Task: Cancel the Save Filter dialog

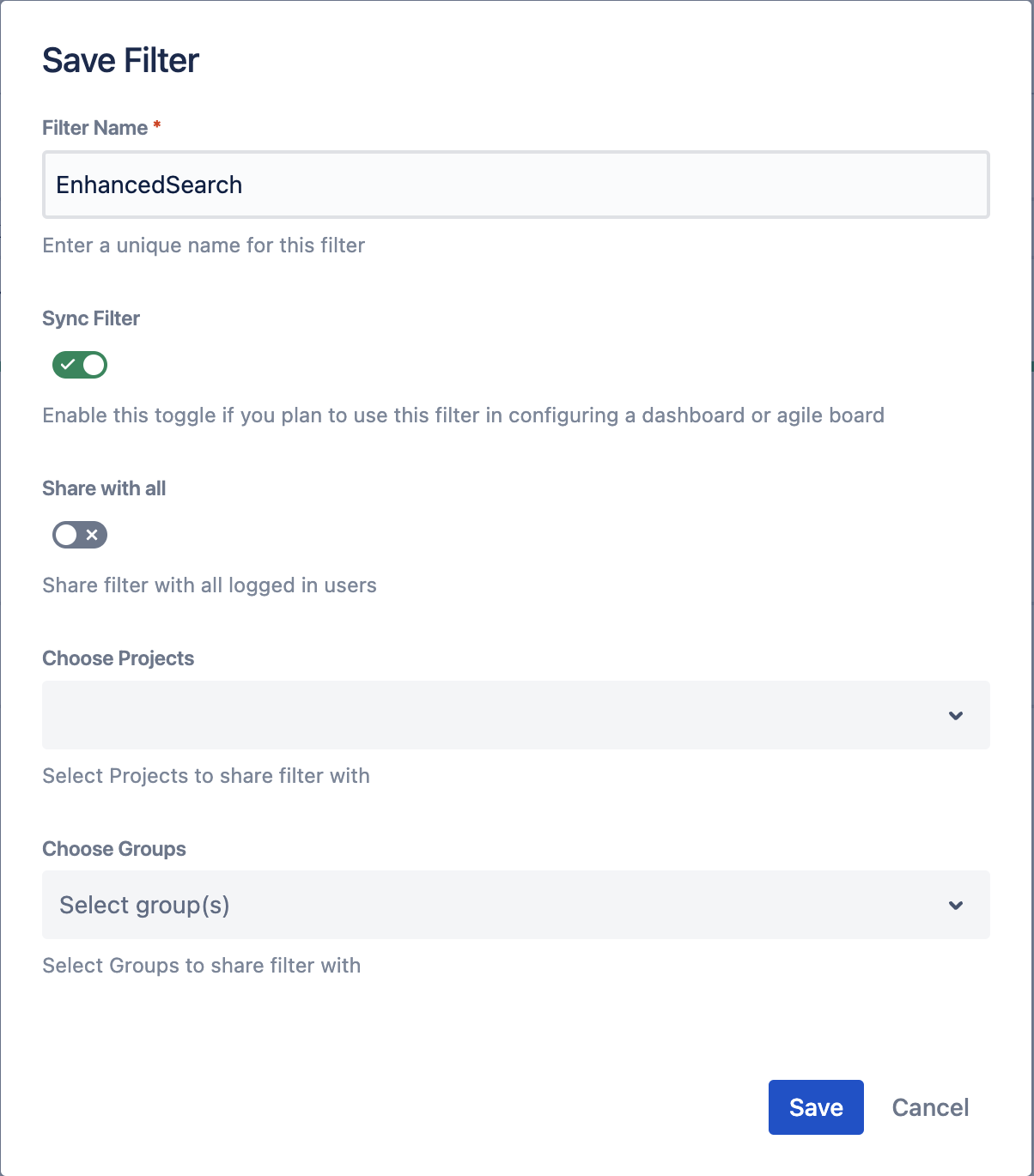Action: [x=930, y=1107]
